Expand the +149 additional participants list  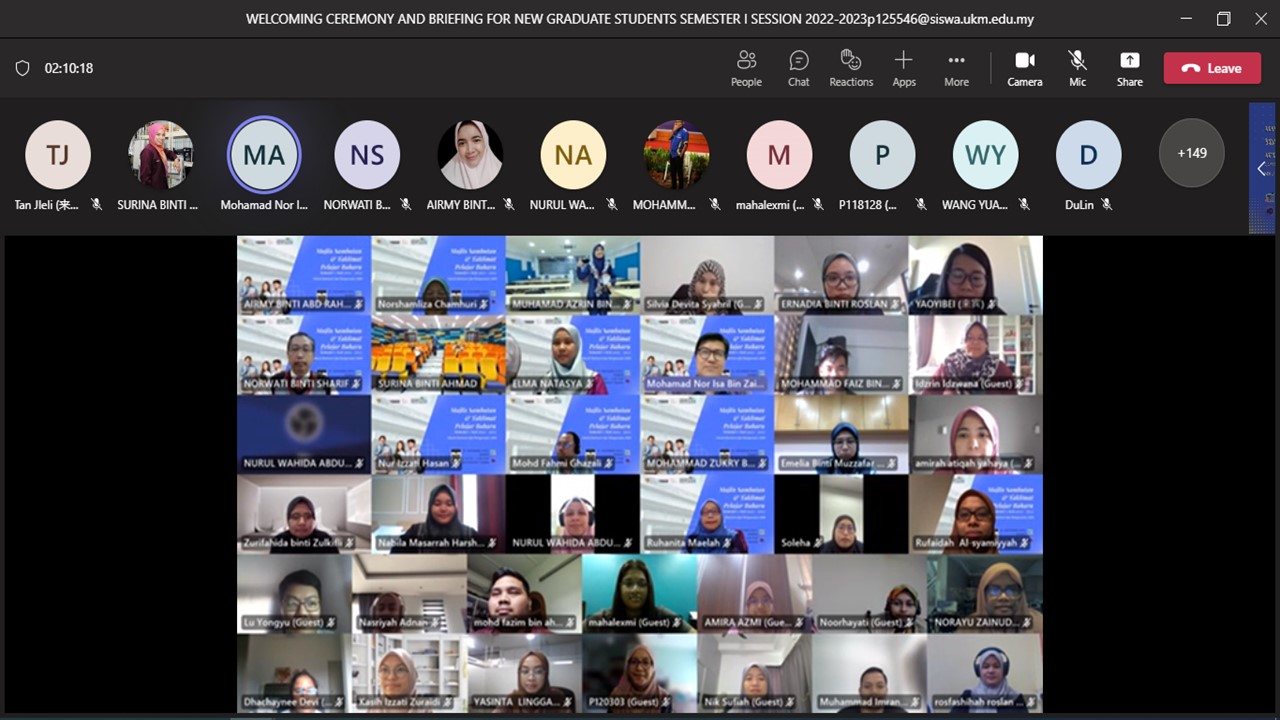point(1191,154)
